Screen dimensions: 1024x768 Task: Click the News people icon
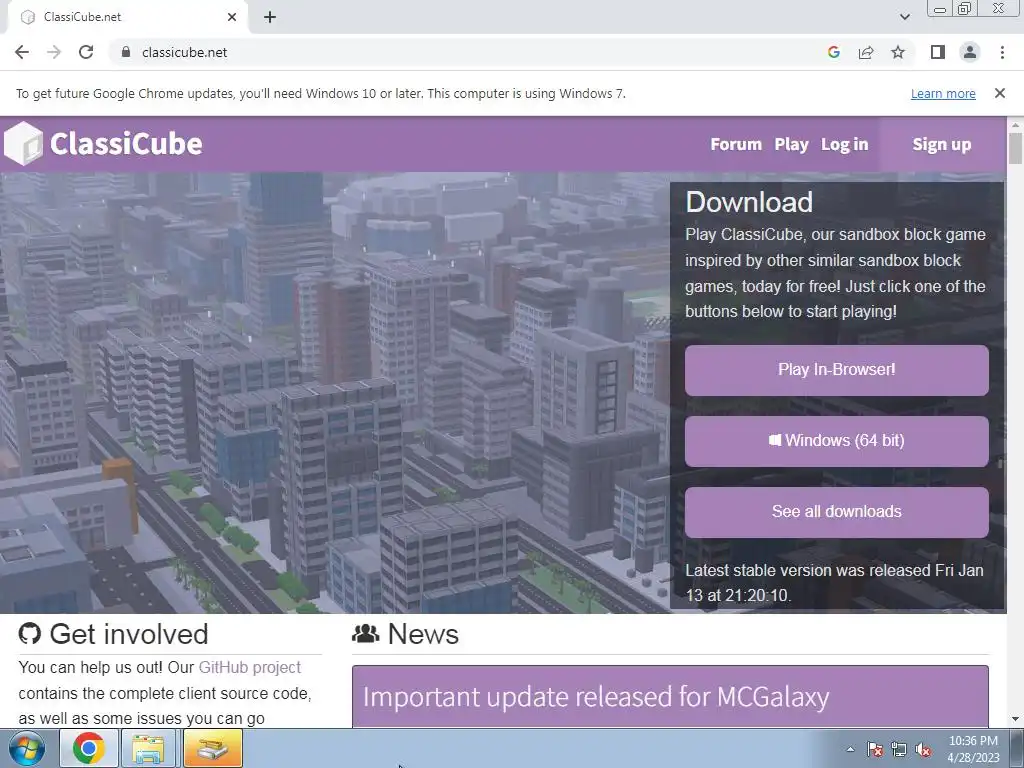(366, 633)
